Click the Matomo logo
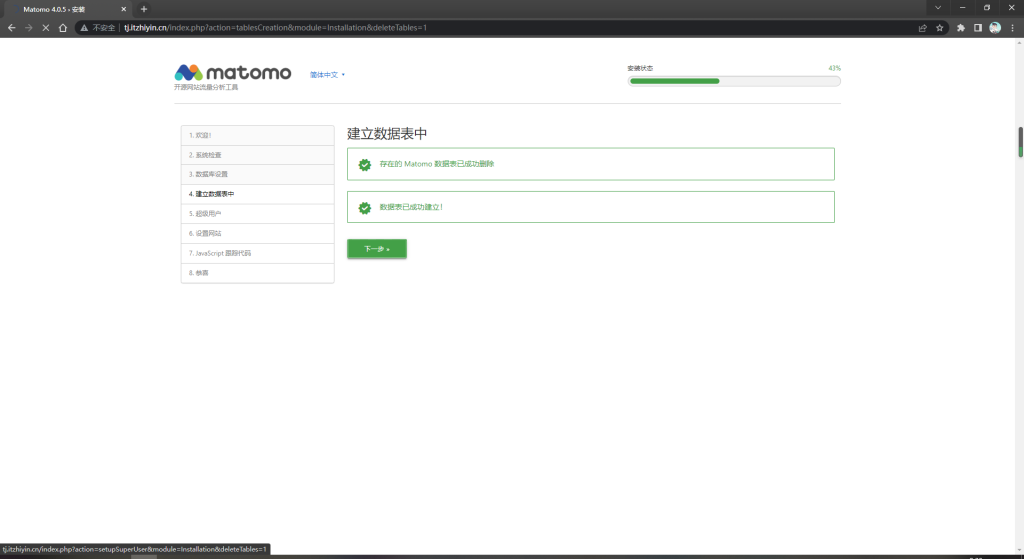This screenshot has width=1024, height=559. point(233,73)
